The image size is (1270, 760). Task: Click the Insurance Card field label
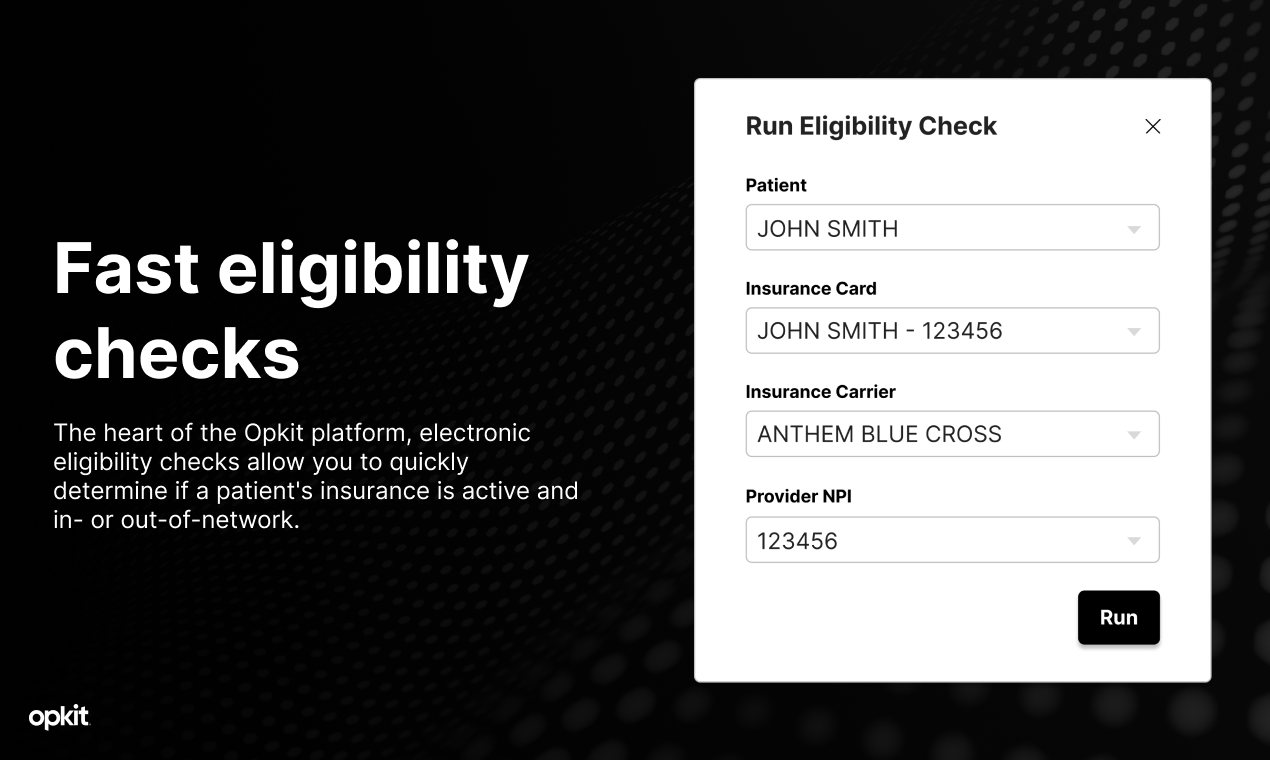(811, 288)
